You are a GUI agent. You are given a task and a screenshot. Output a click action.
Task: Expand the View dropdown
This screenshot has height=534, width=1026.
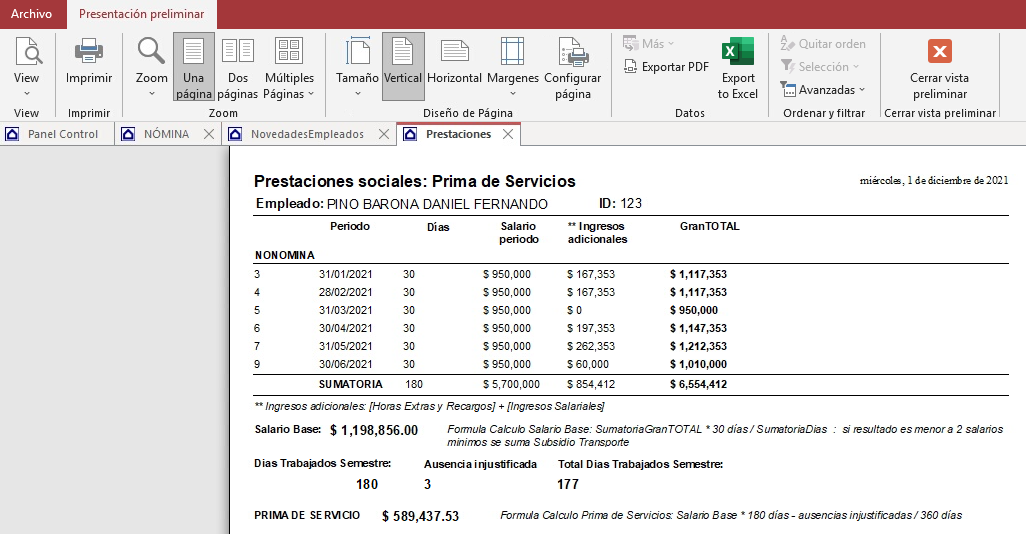[x=27, y=93]
